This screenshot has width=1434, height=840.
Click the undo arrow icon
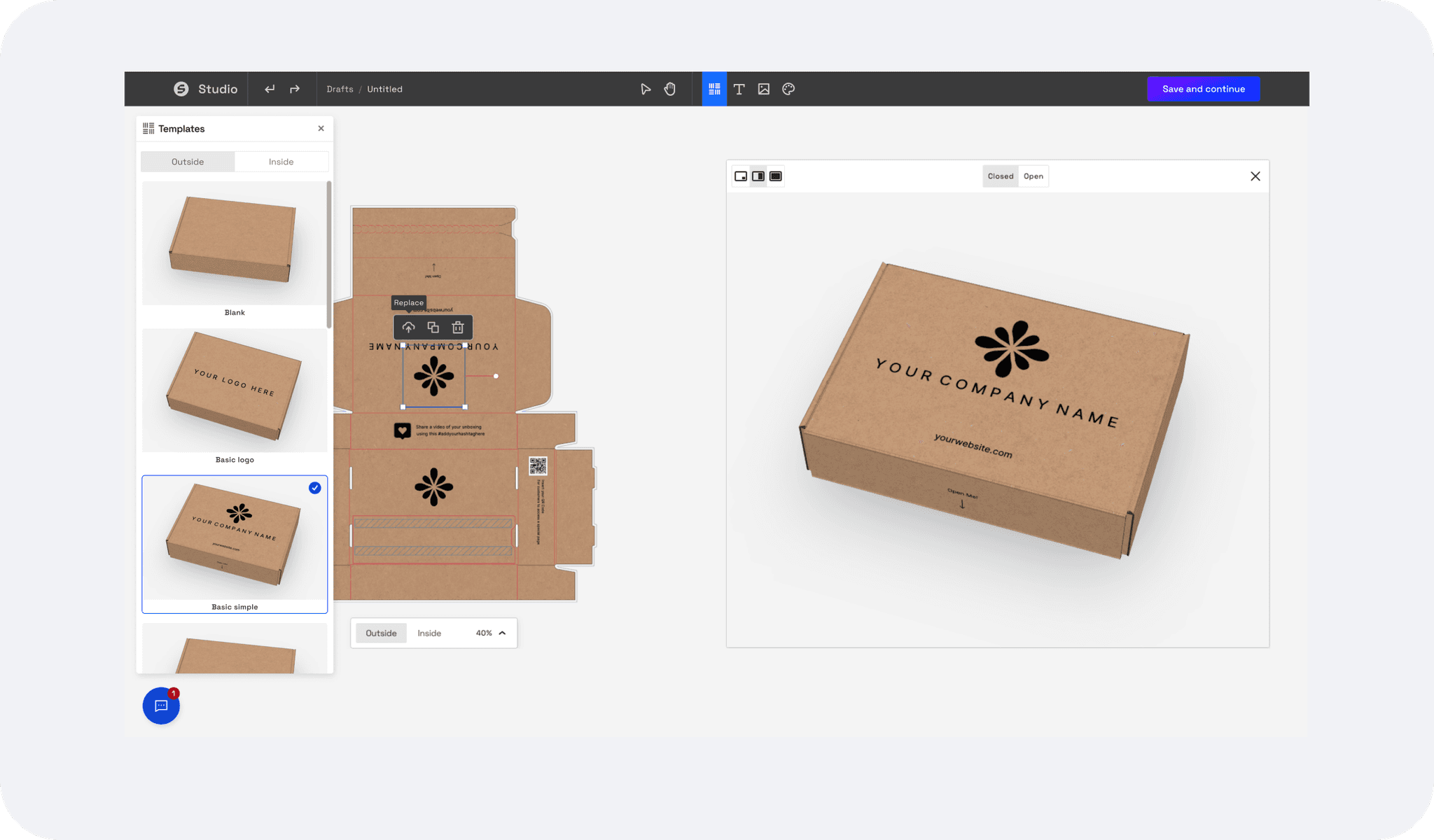270,89
